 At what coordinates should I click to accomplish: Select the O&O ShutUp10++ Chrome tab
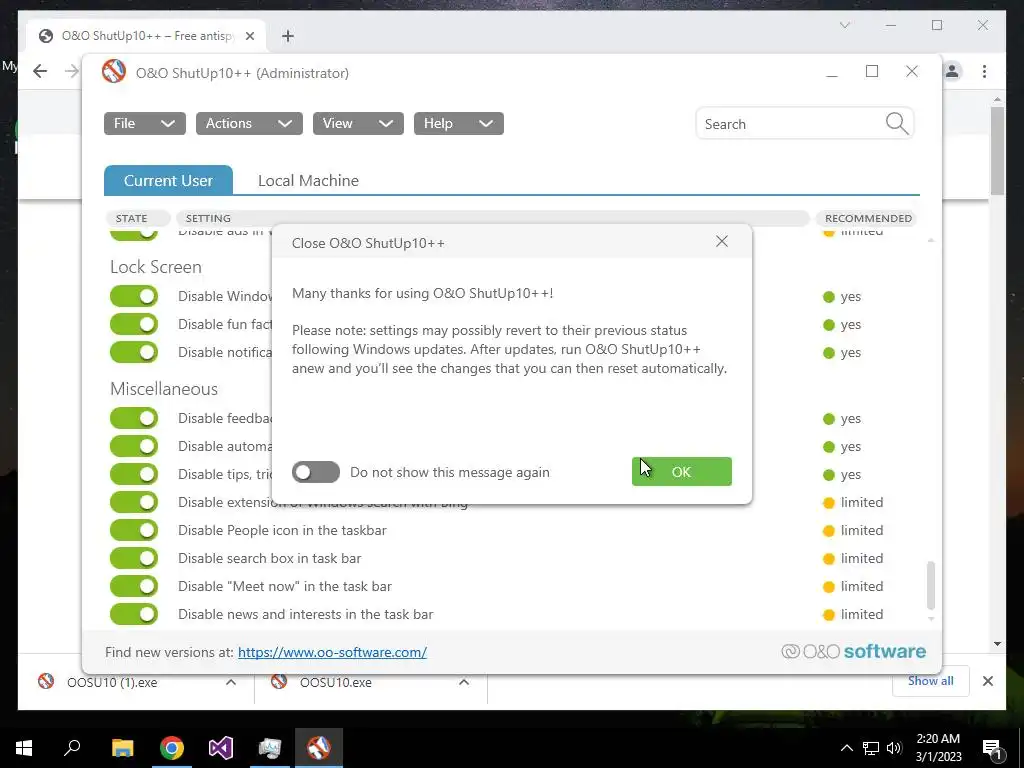click(147, 36)
